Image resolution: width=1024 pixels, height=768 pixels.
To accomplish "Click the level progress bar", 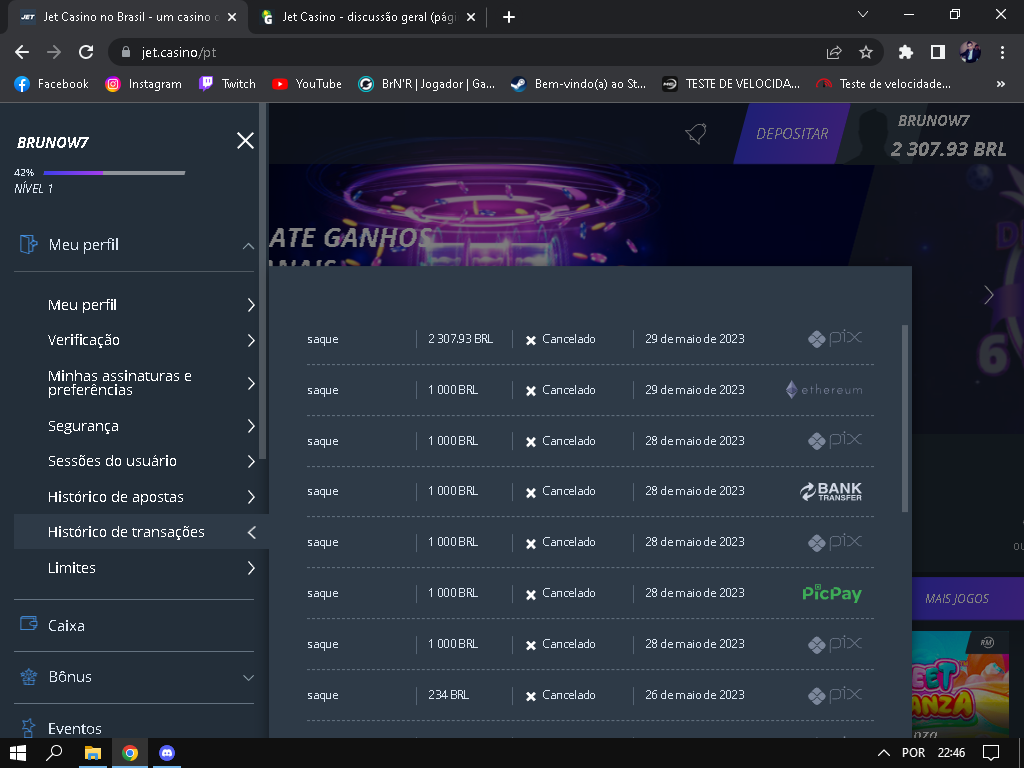I will point(113,173).
